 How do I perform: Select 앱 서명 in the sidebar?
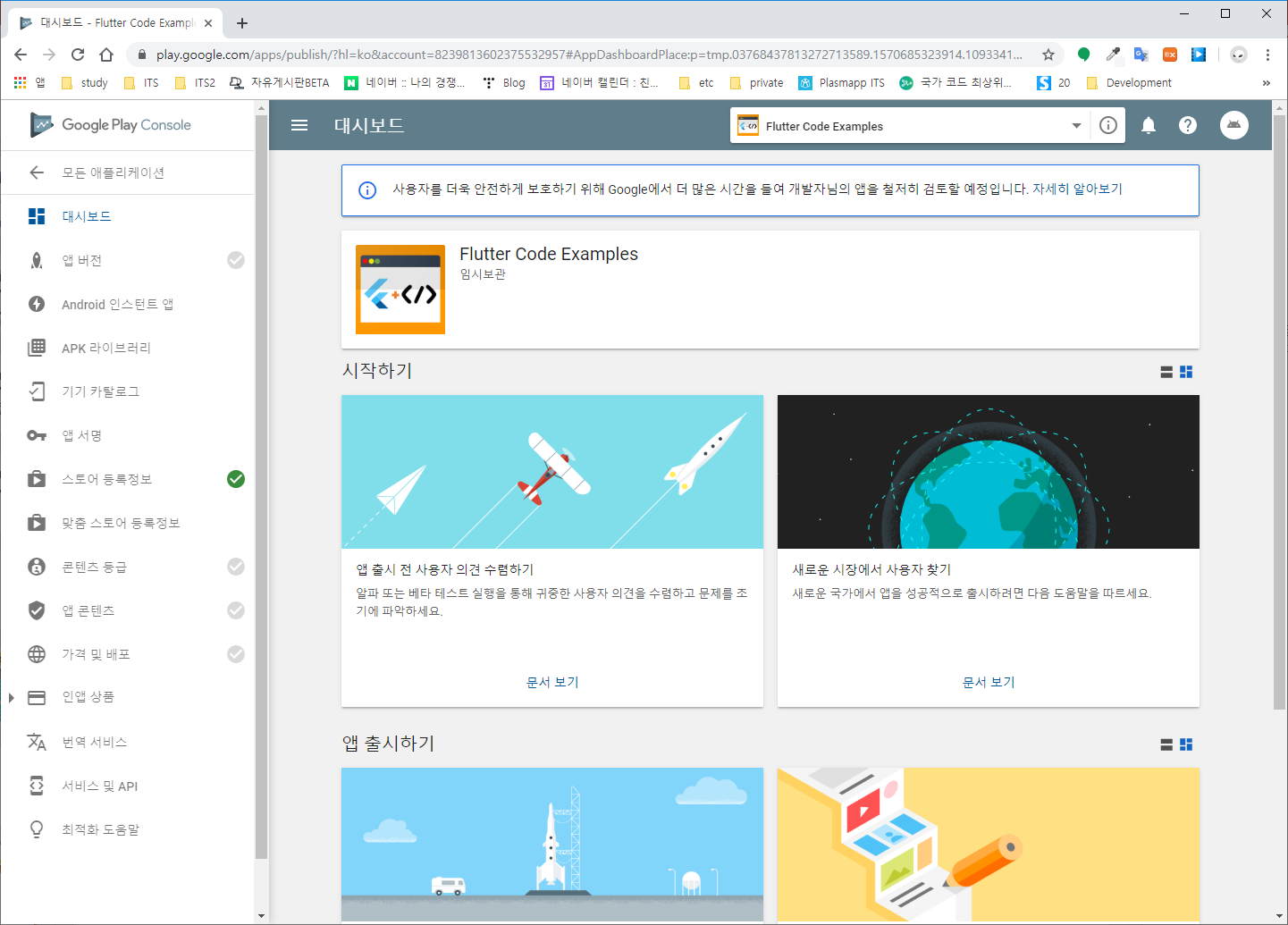pyautogui.click(x=128, y=435)
